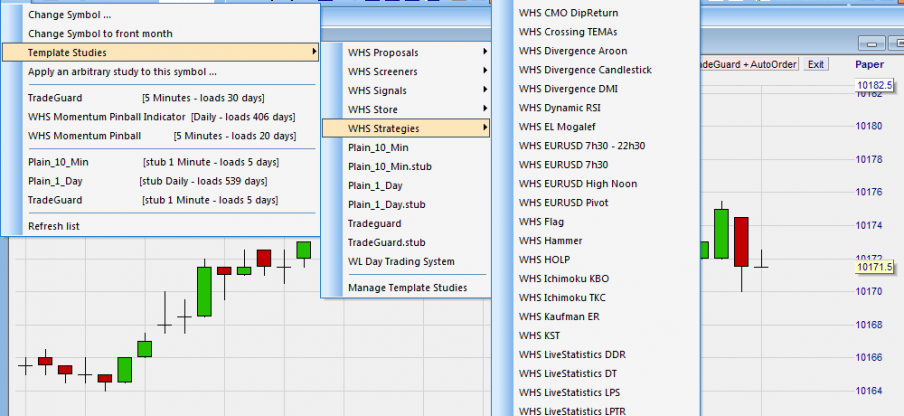
Task: Choose WL Day Trading System
Action: tap(405, 262)
